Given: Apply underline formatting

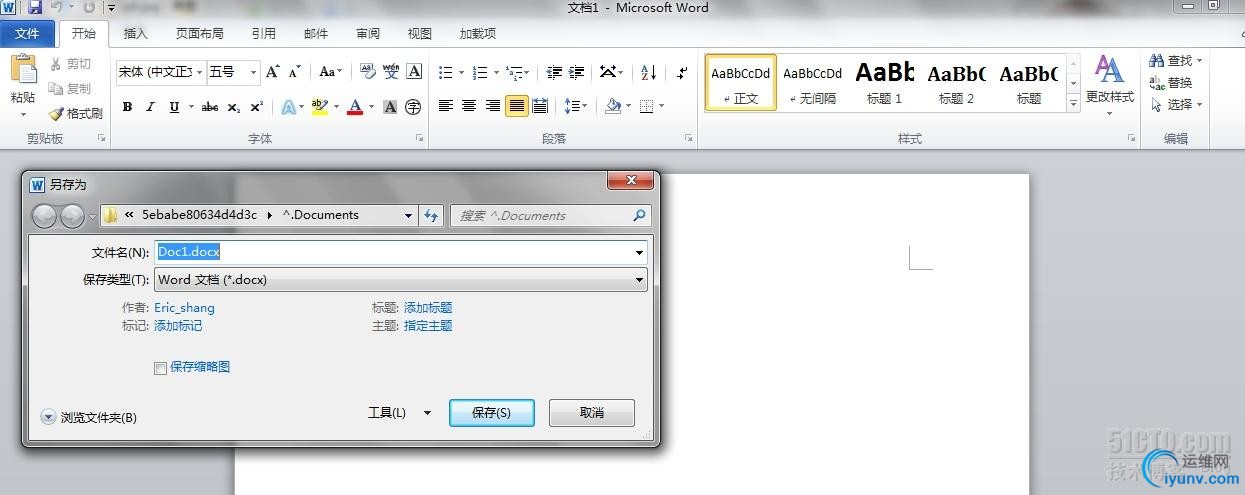Looking at the screenshot, I should pos(174,107).
